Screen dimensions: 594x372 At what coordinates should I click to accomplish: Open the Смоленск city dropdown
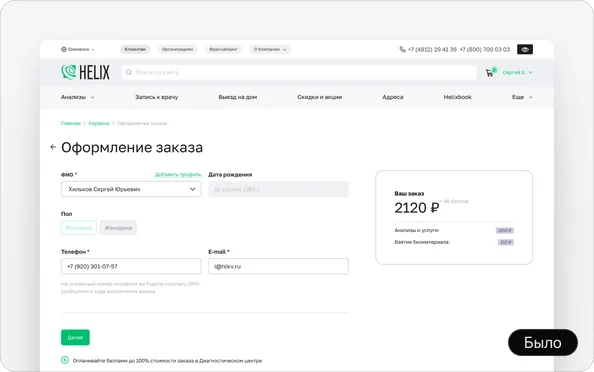78,49
